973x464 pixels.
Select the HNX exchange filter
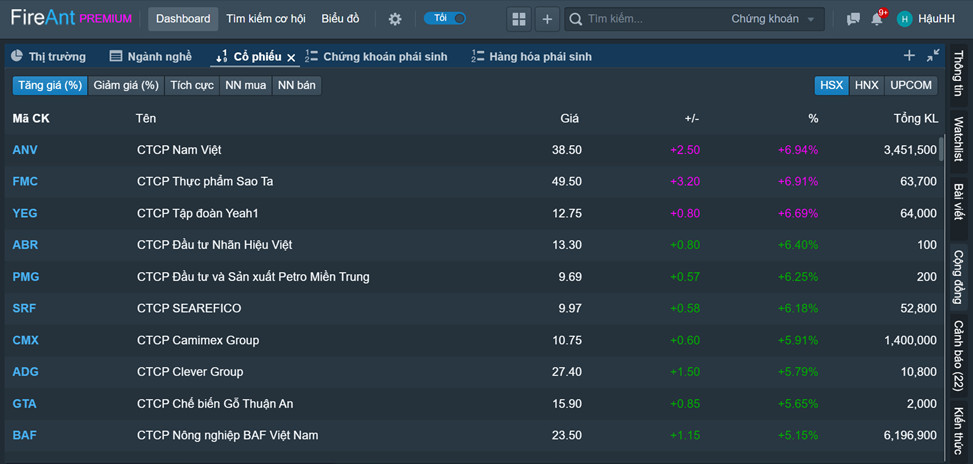[x=866, y=86]
